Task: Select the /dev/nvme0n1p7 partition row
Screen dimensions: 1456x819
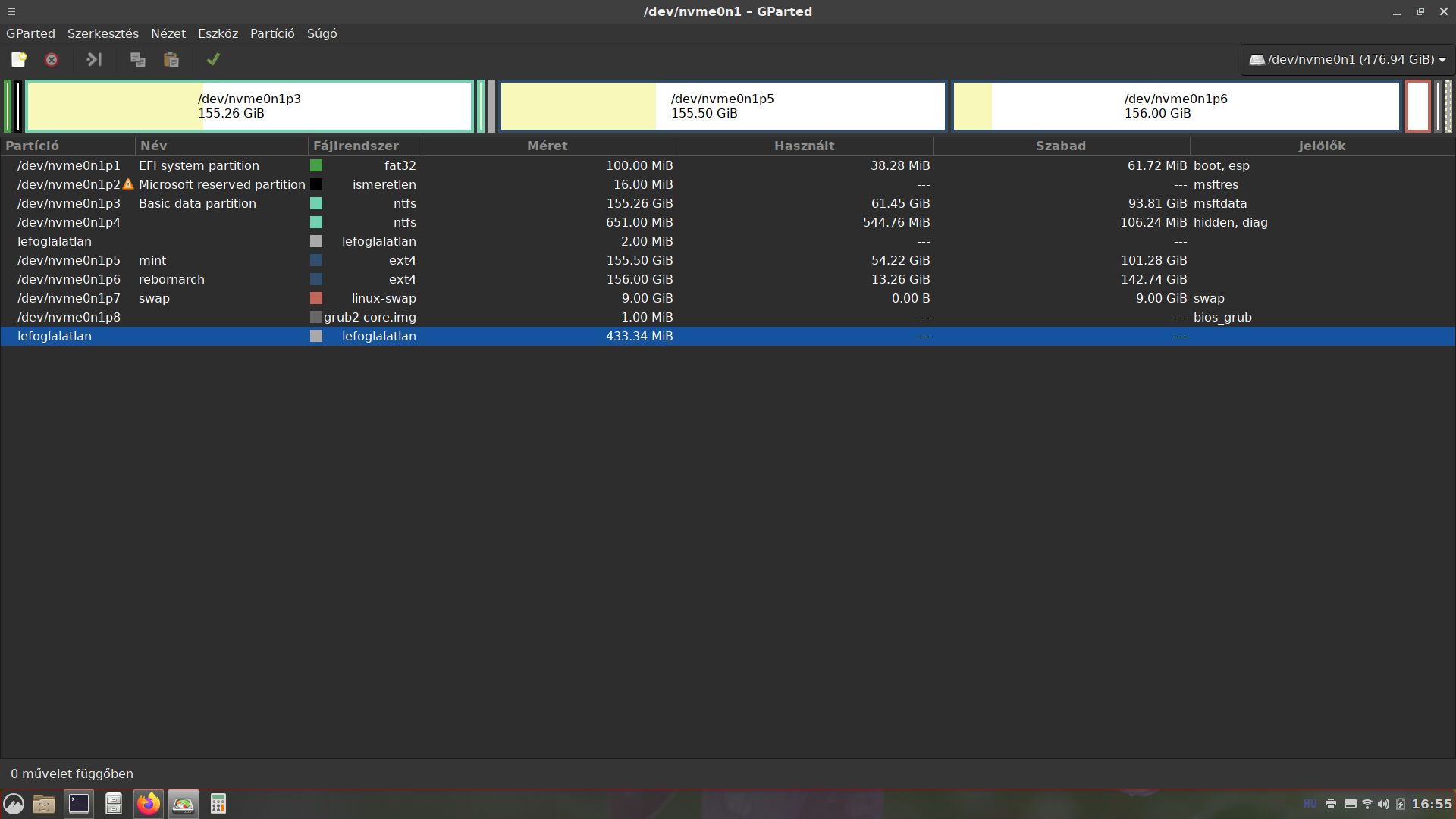Action: (x=728, y=298)
